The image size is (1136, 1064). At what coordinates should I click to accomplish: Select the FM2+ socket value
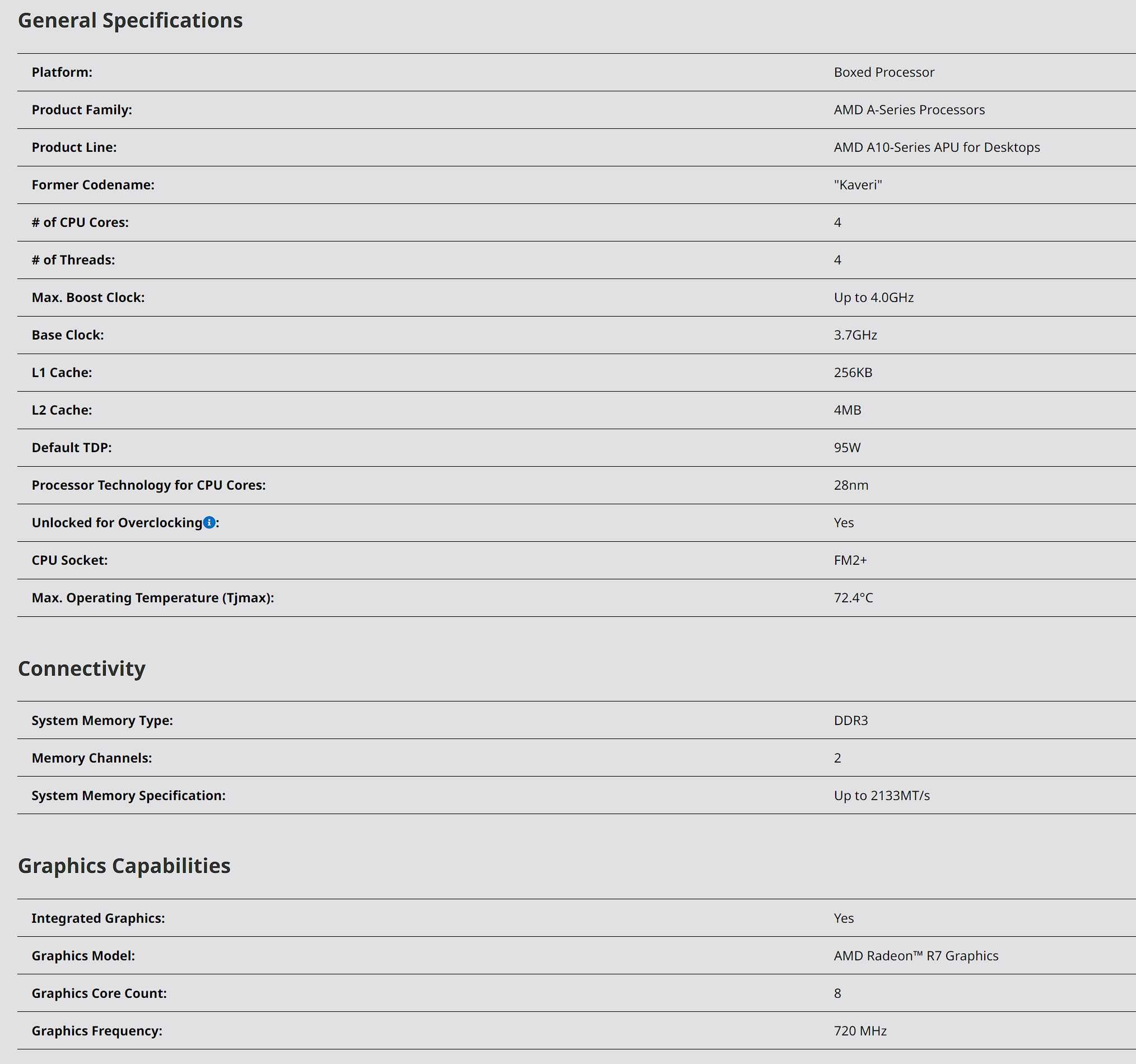coord(850,560)
